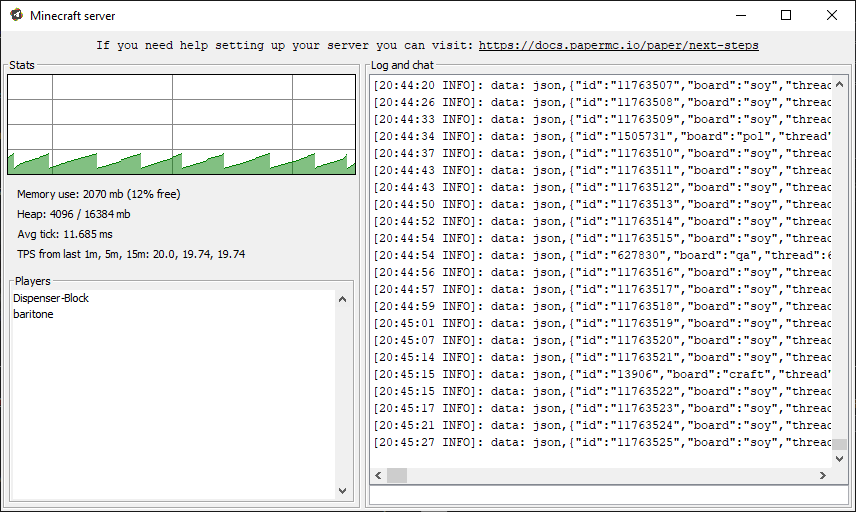Click the command input field below log
This screenshot has width=856, height=512.
click(x=609, y=494)
